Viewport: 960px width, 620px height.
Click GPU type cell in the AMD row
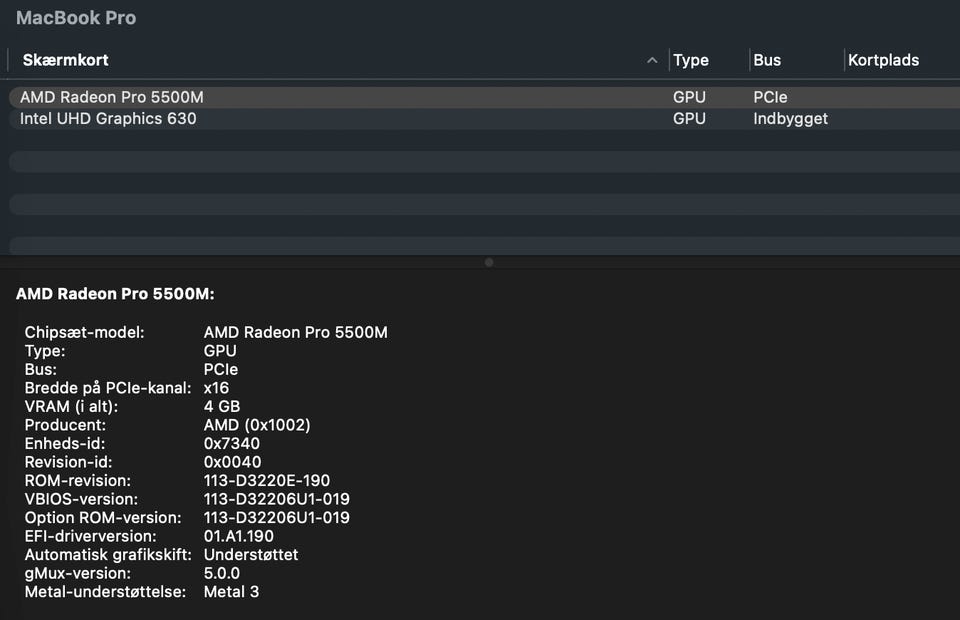(689, 97)
